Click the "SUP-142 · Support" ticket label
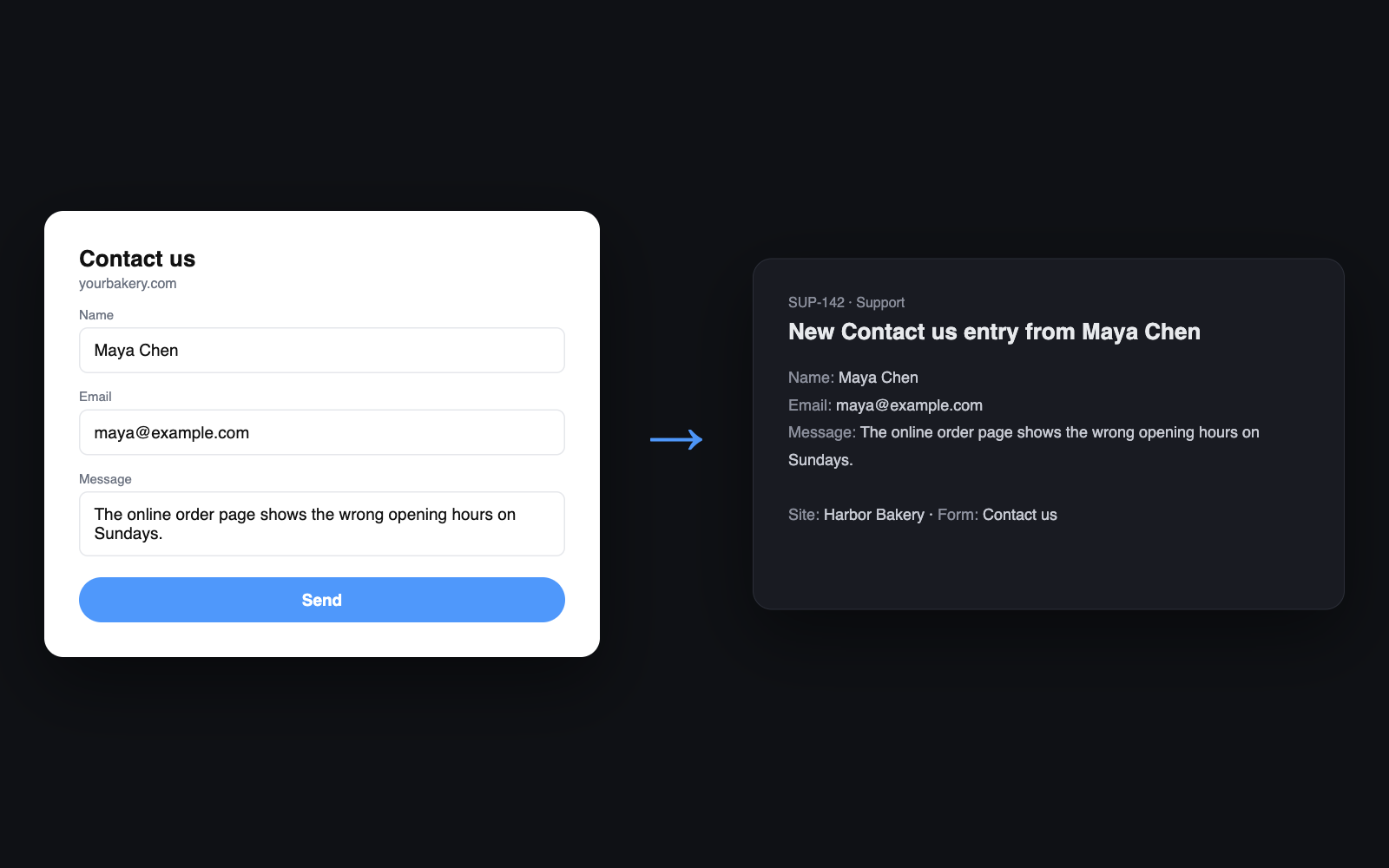 [x=846, y=302]
